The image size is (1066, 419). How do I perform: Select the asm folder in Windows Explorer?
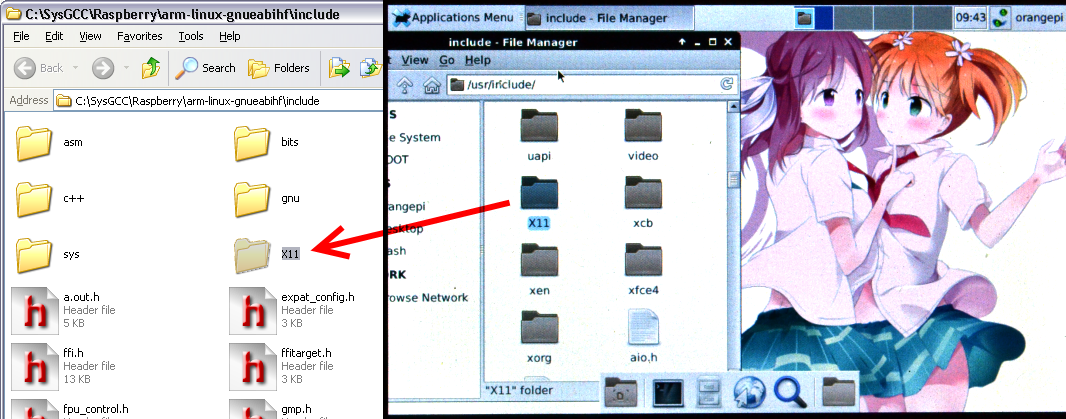[x=49, y=143]
